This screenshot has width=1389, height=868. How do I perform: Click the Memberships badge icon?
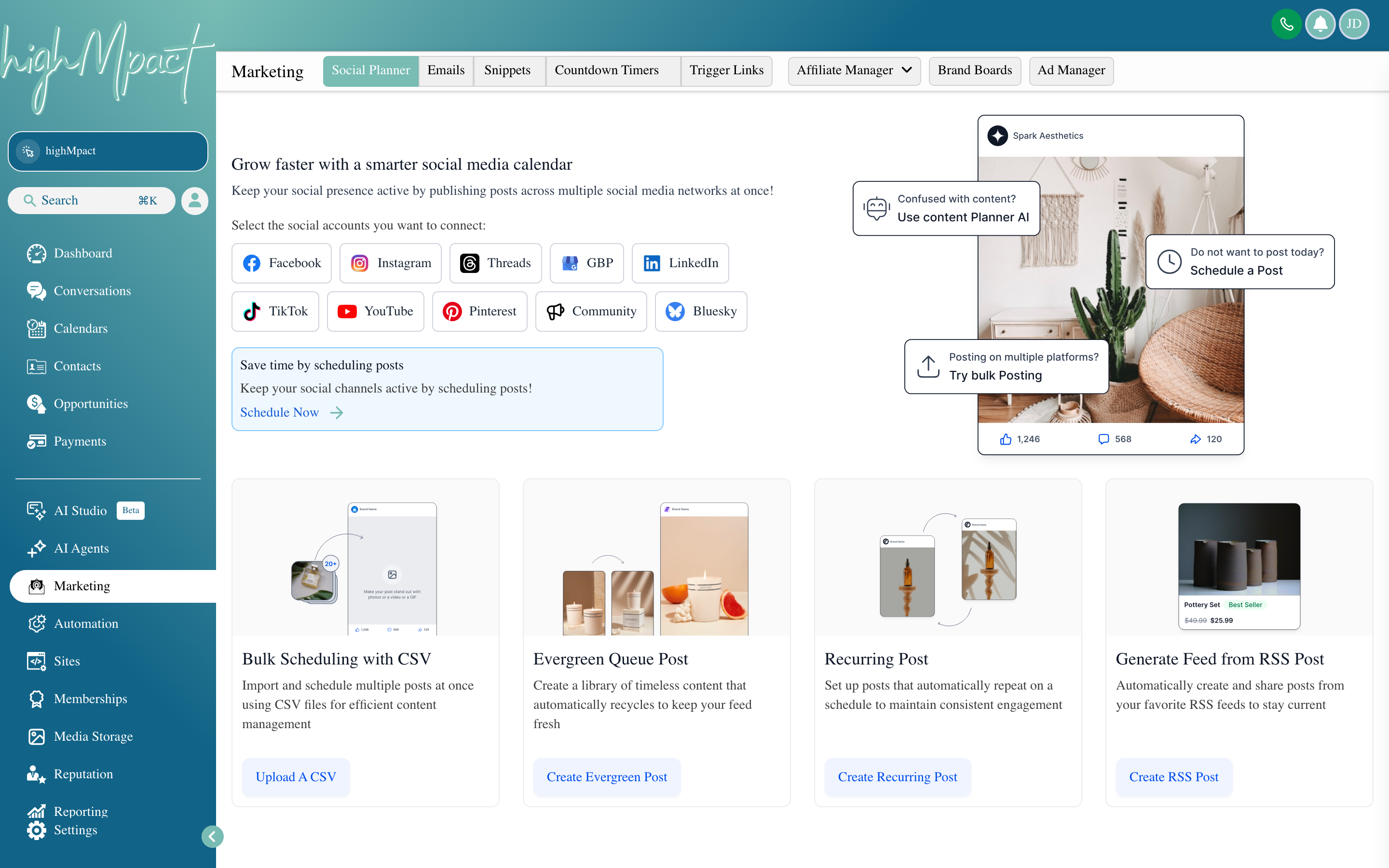coord(36,699)
